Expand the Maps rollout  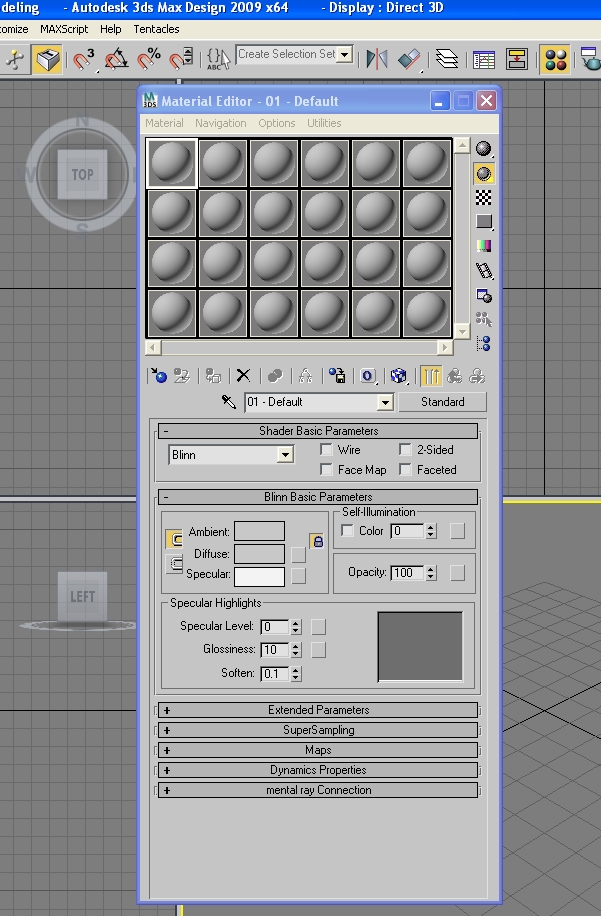tap(318, 750)
